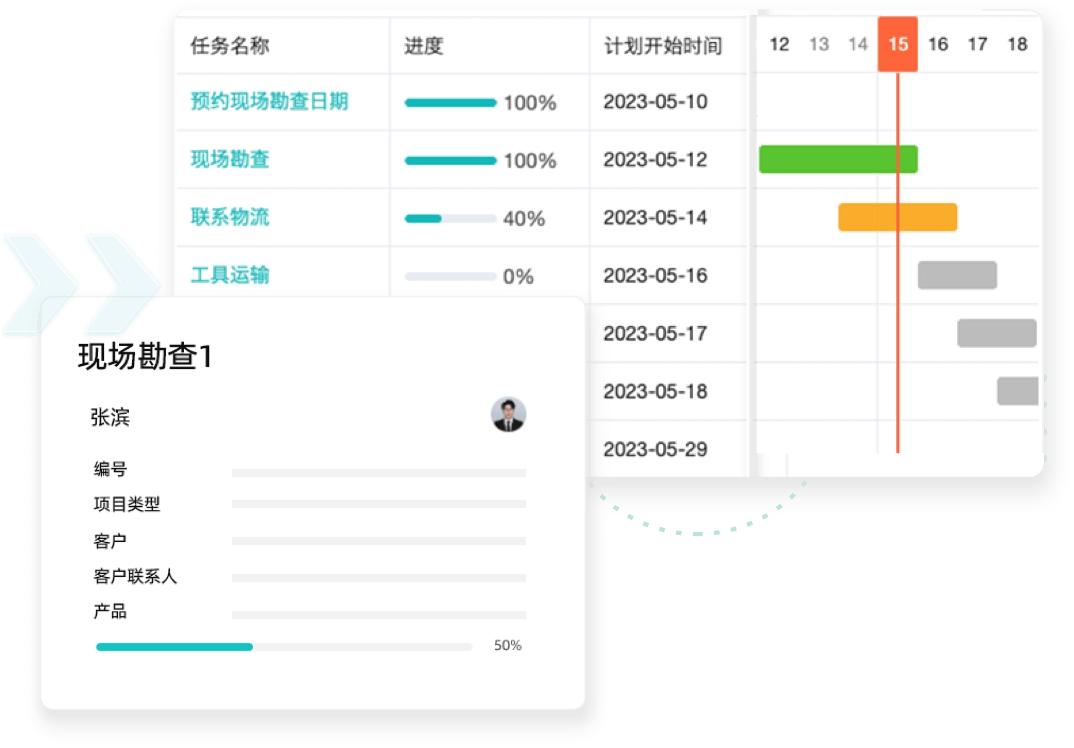Click the avatar photo on the task card
This screenshot has width=1074, height=748.
[507, 415]
